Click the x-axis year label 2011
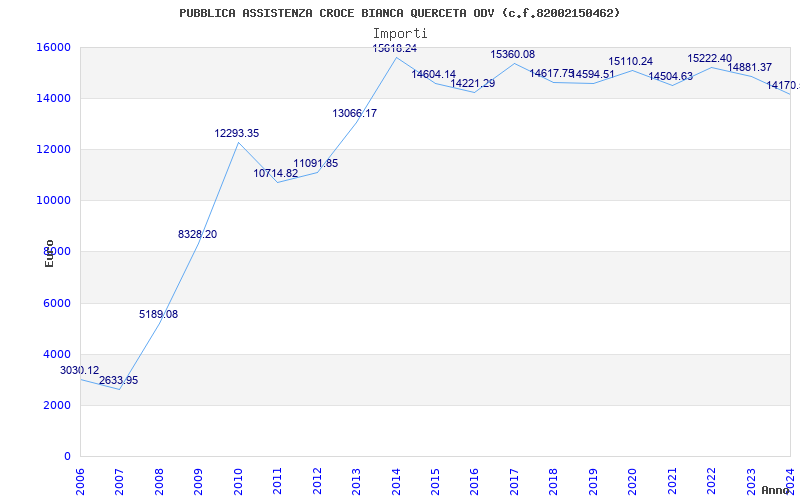This screenshot has height=500, width=800. coord(278,480)
